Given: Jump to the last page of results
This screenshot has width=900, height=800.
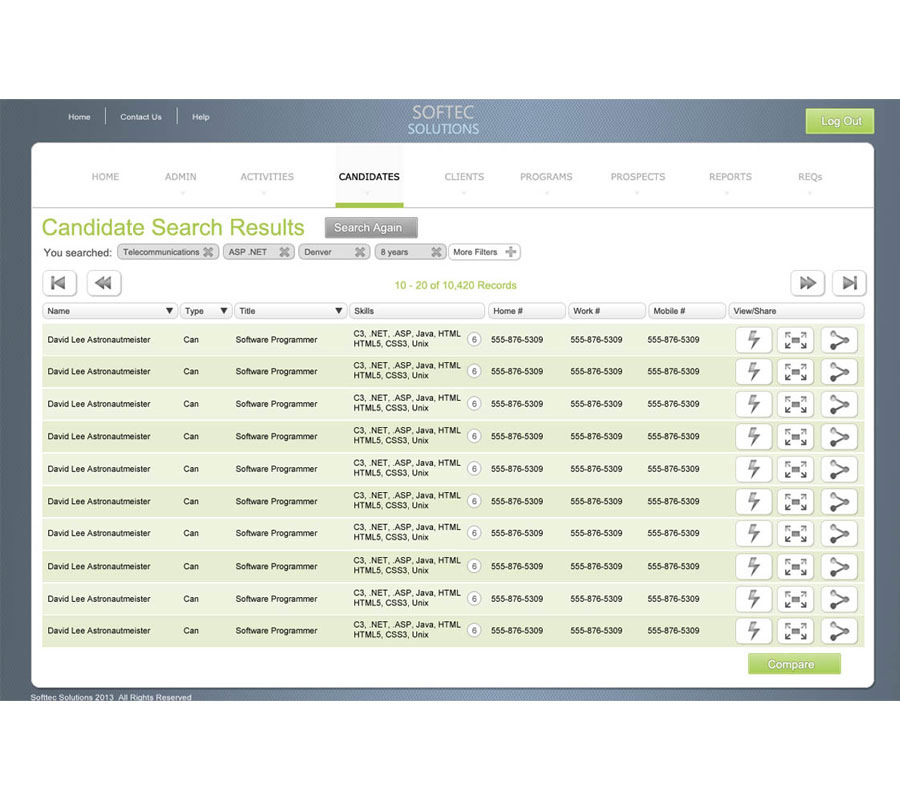Looking at the screenshot, I should (x=849, y=283).
